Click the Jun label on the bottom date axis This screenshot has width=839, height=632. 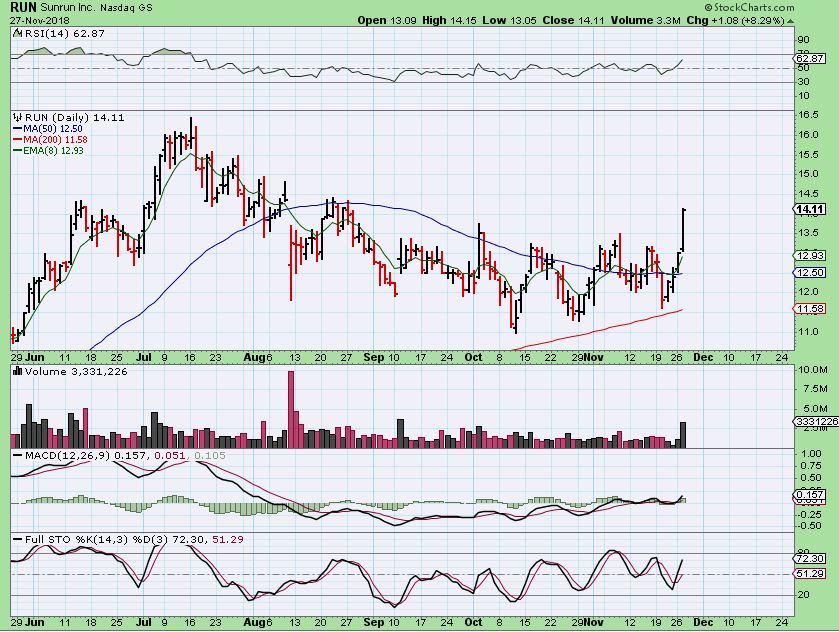35,623
